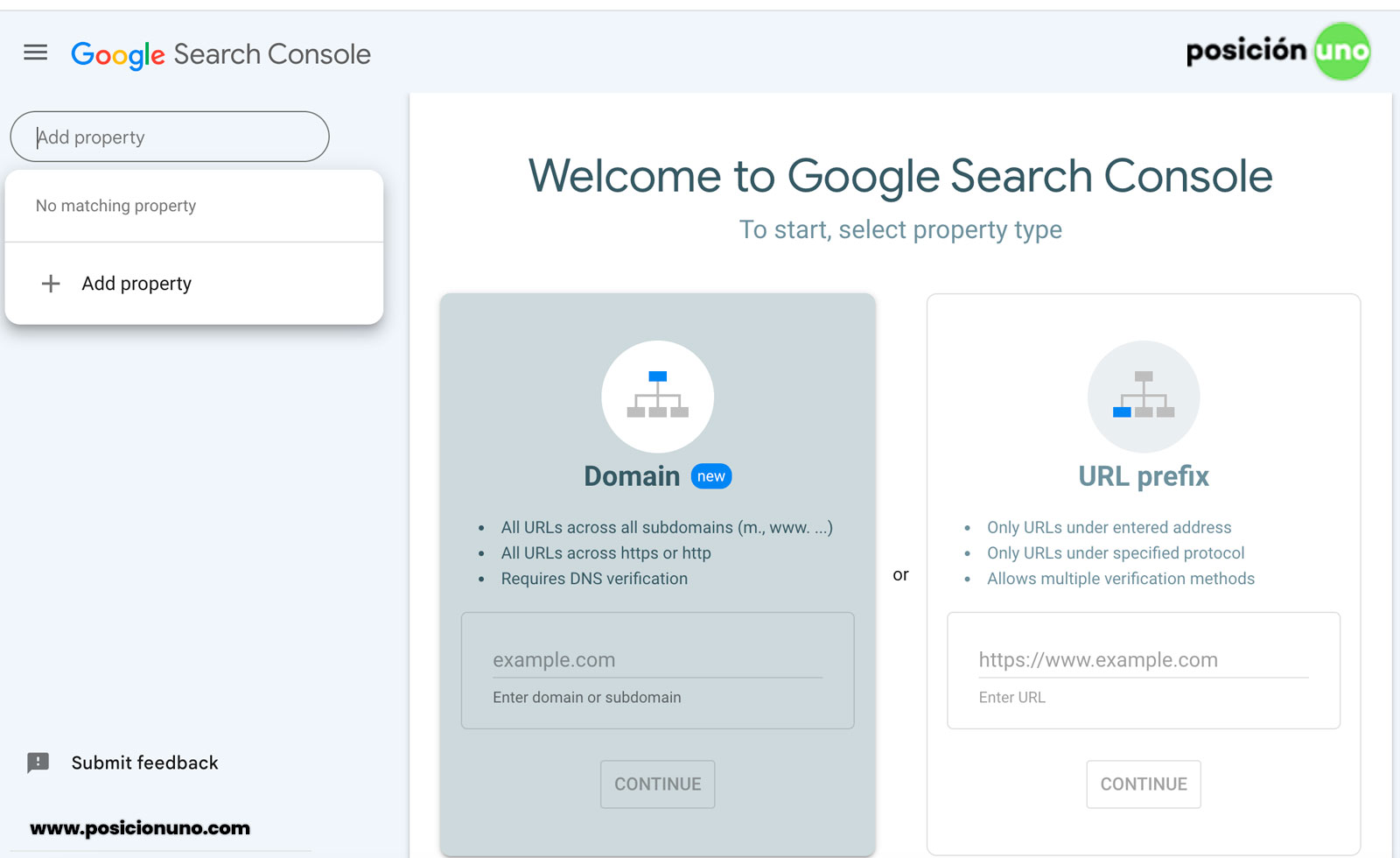Click the Google Search Console logo
Screen dimensions: 1400x858
coord(220,54)
